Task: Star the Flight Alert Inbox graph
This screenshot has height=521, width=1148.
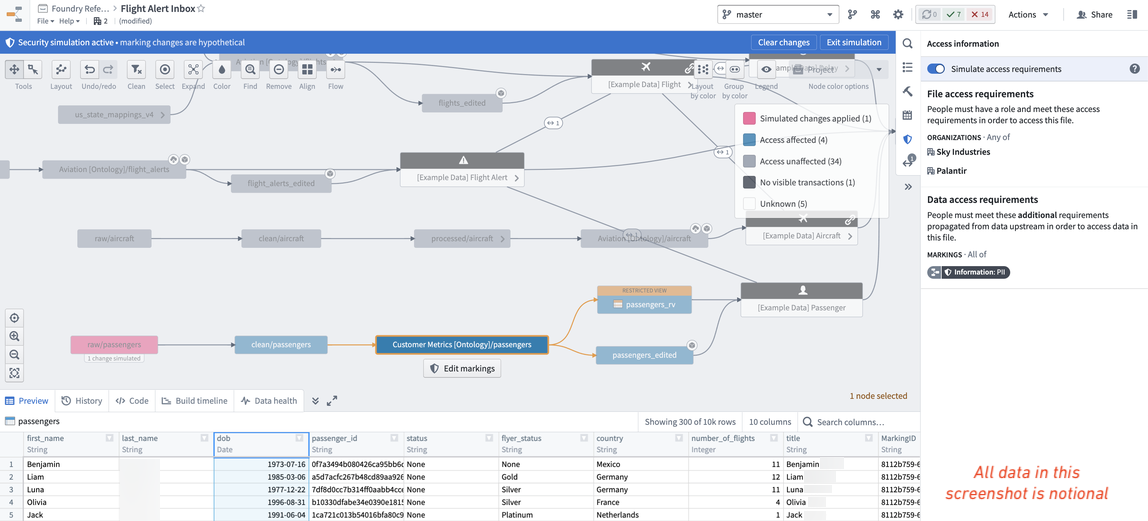Action: [201, 9]
